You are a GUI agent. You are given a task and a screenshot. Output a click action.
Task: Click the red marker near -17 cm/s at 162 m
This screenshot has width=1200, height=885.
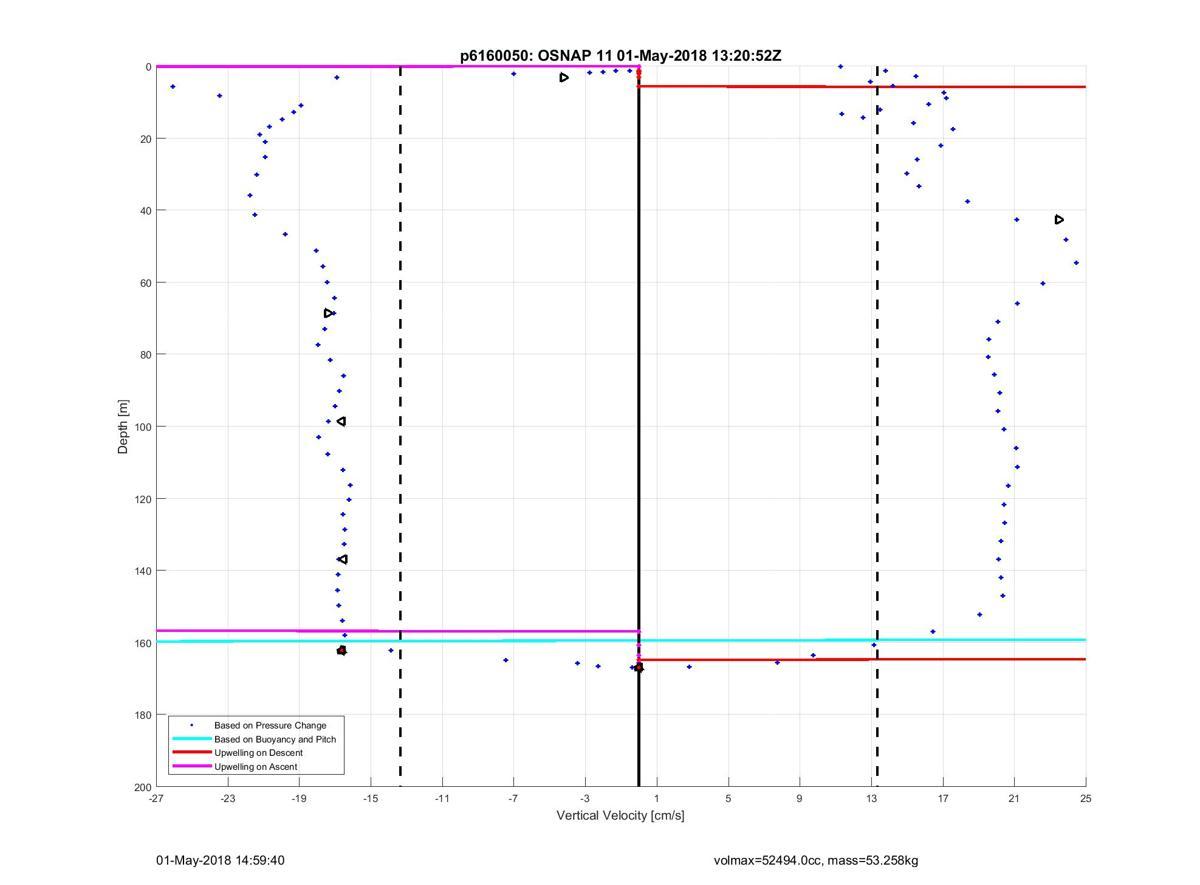point(342,651)
